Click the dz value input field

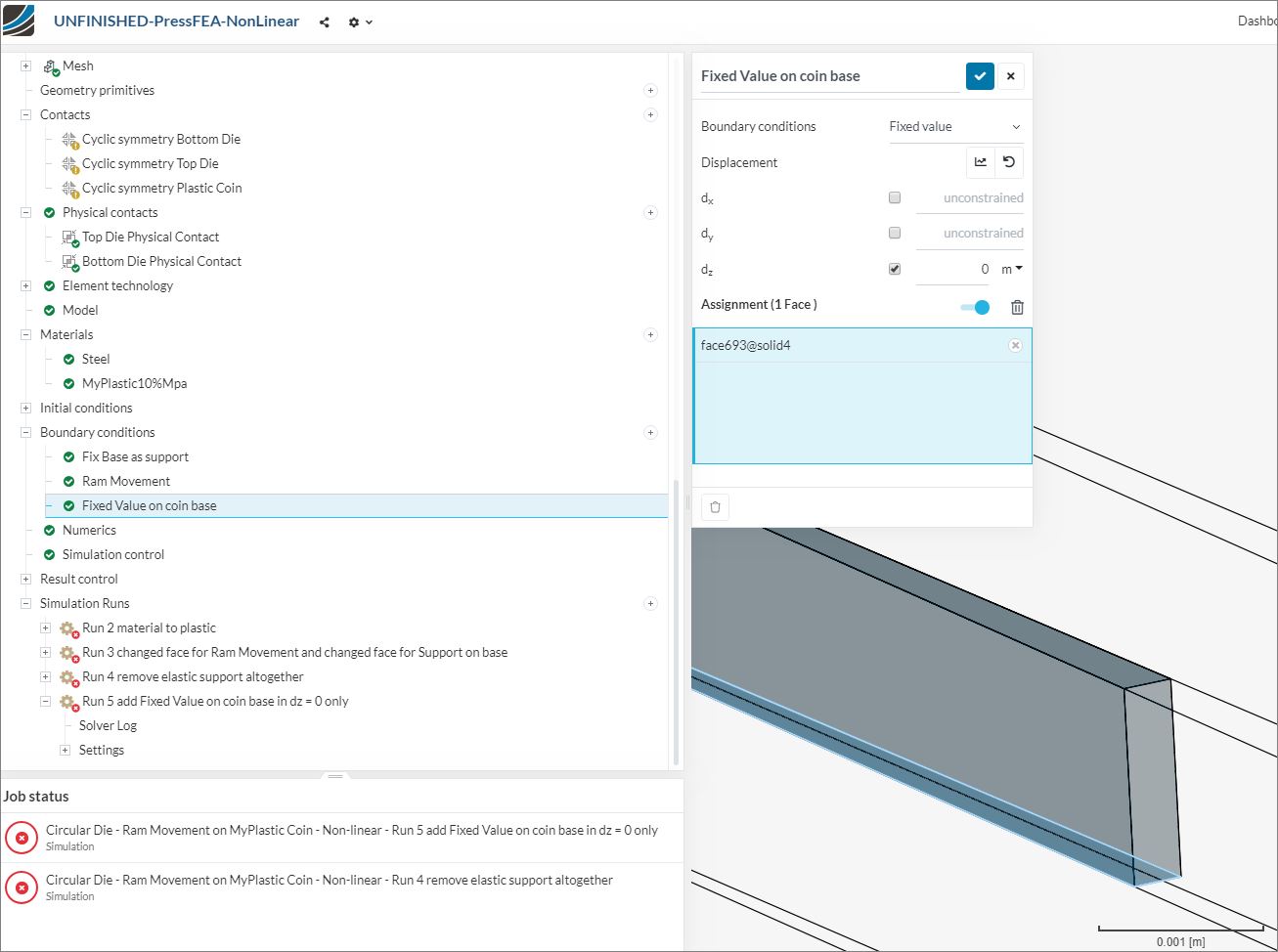click(953, 269)
